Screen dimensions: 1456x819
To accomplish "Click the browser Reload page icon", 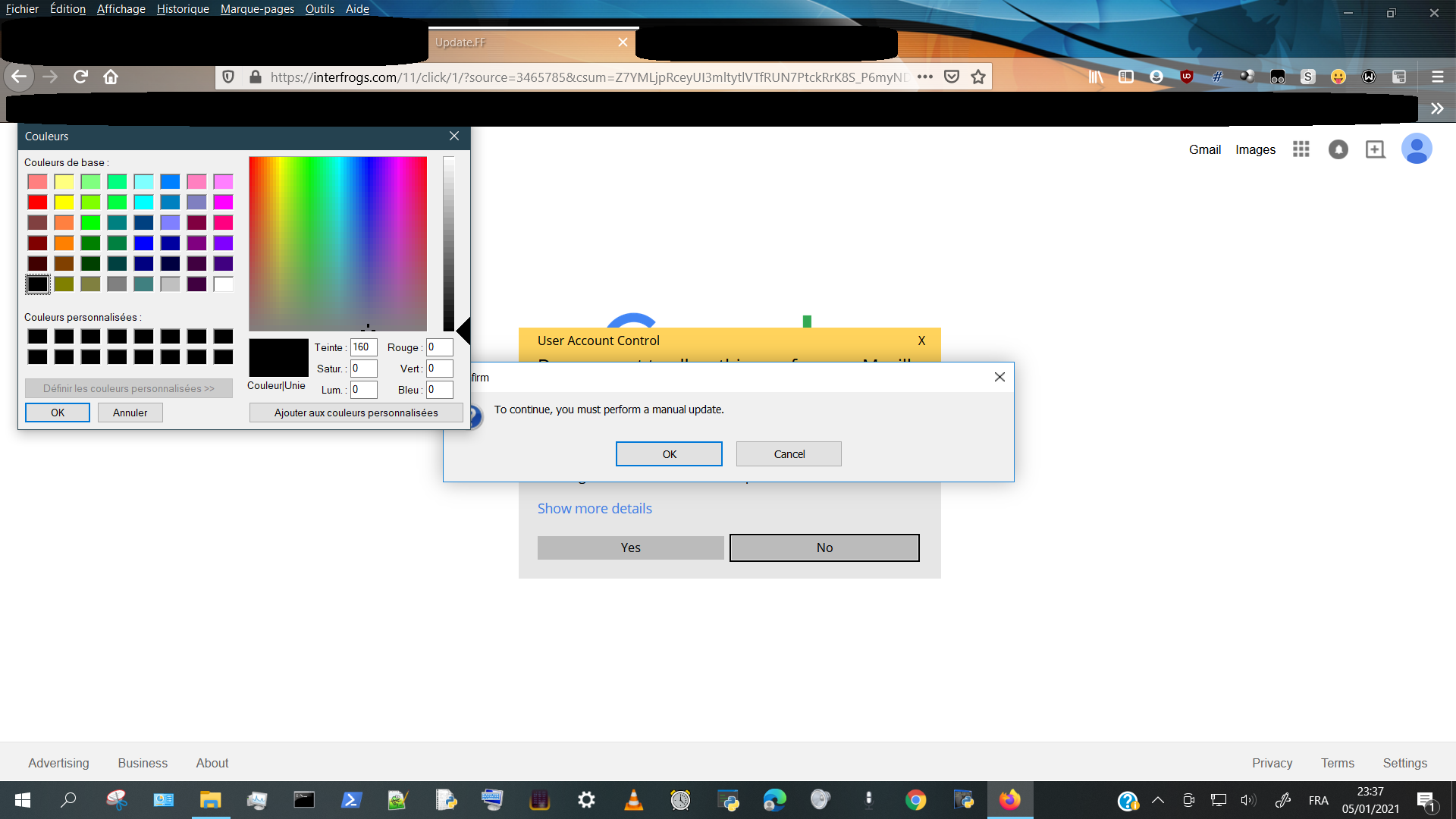I will coord(80,77).
